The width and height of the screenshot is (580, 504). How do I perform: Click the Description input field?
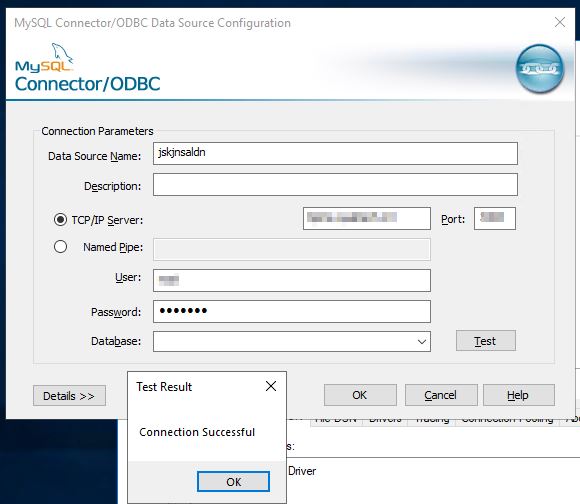click(335, 185)
